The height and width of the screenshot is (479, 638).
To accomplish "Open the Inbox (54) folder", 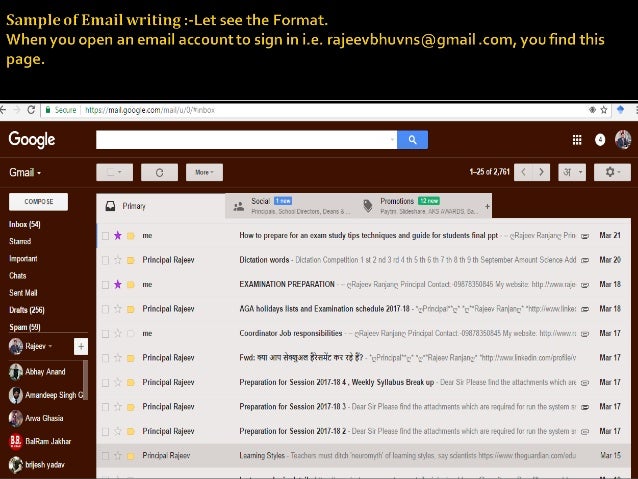I will click(24, 224).
